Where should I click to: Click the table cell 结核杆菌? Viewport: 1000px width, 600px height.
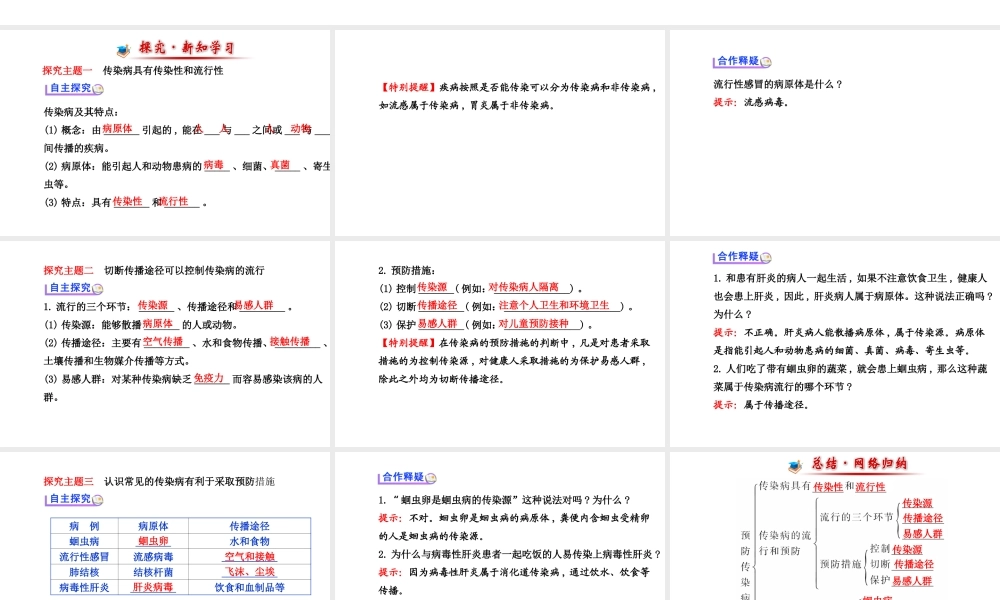click(153, 572)
